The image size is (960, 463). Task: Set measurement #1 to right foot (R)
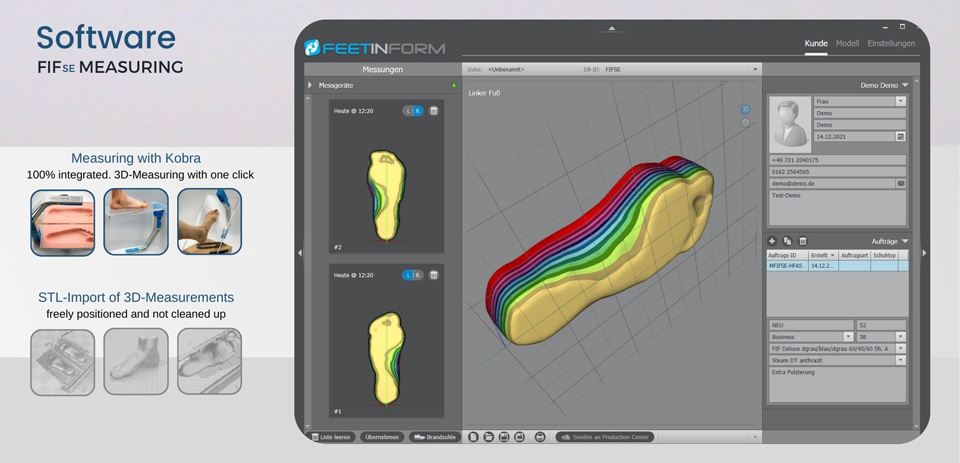click(418, 275)
